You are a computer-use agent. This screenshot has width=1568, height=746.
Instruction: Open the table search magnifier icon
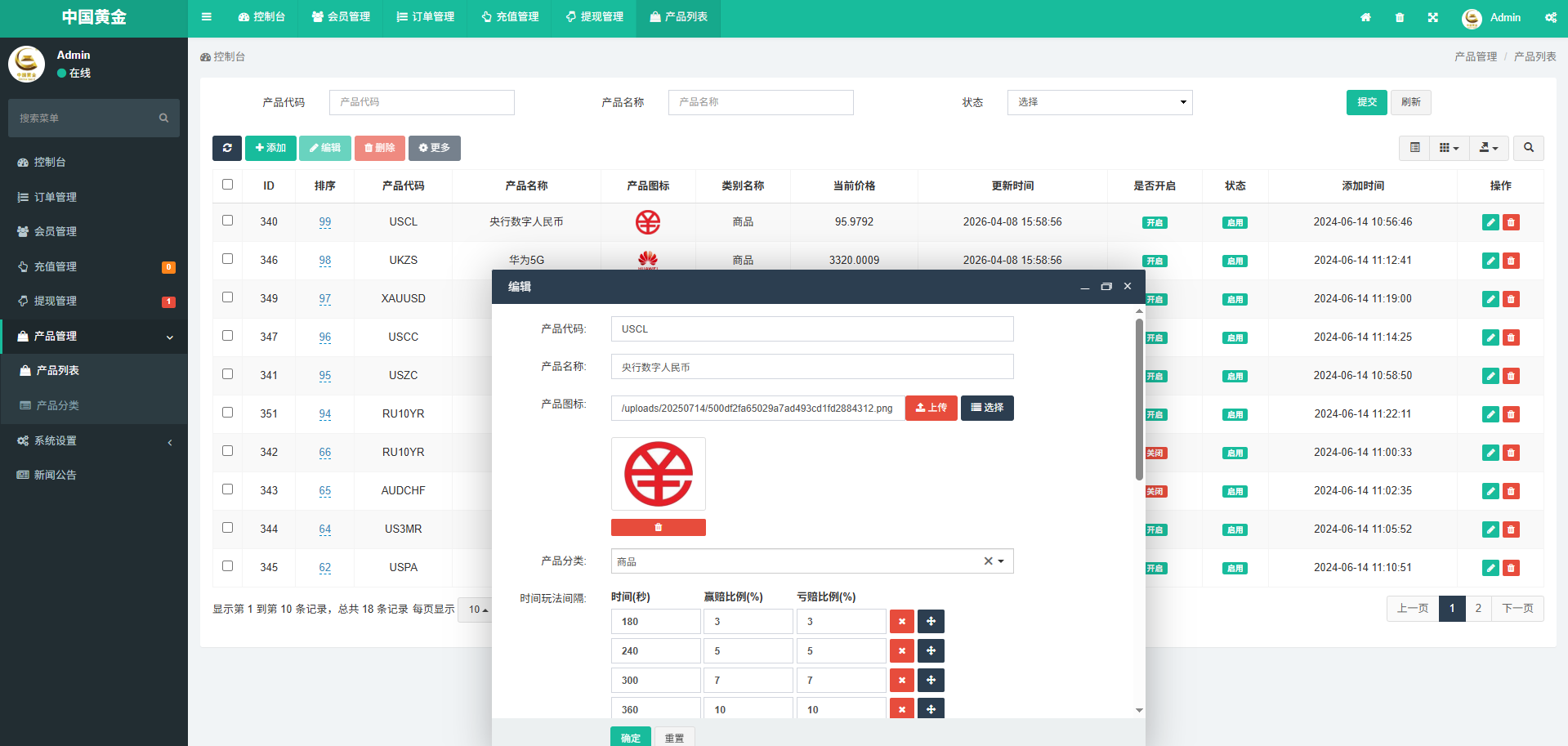click(1528, 148)
